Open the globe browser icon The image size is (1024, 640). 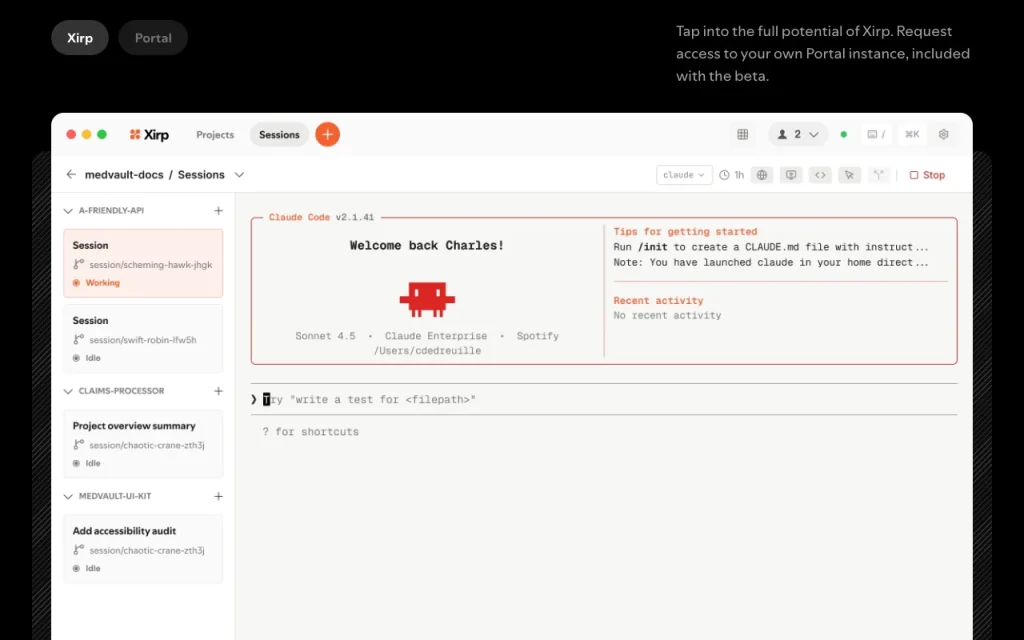click(x=762, y=175)
